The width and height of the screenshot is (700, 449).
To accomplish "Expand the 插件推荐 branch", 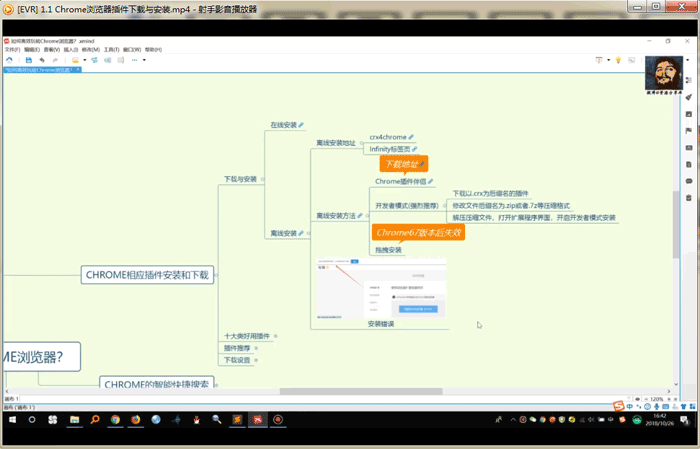I will 256,348.
